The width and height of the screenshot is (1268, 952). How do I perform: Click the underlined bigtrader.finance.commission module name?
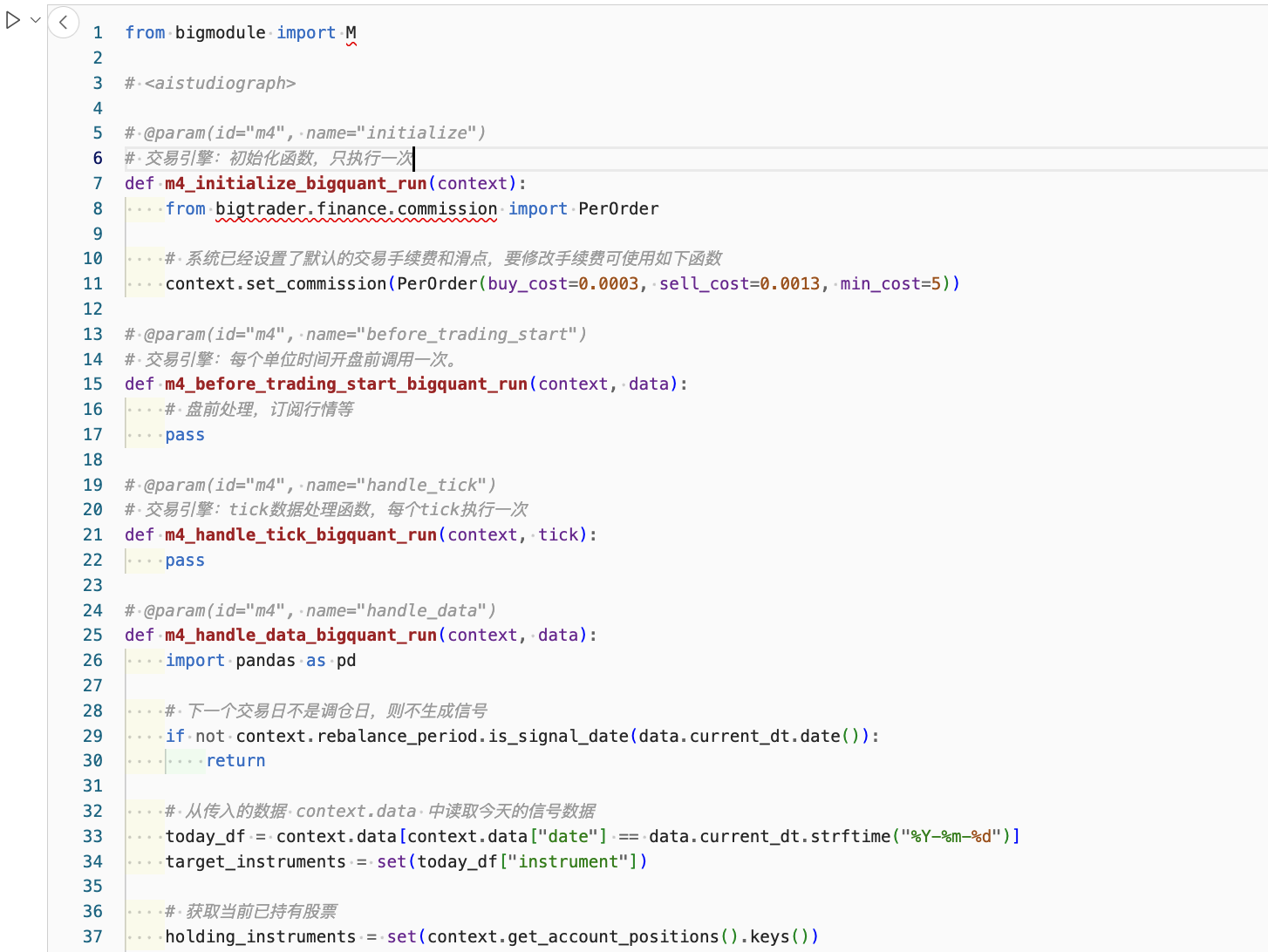point(356,208)
